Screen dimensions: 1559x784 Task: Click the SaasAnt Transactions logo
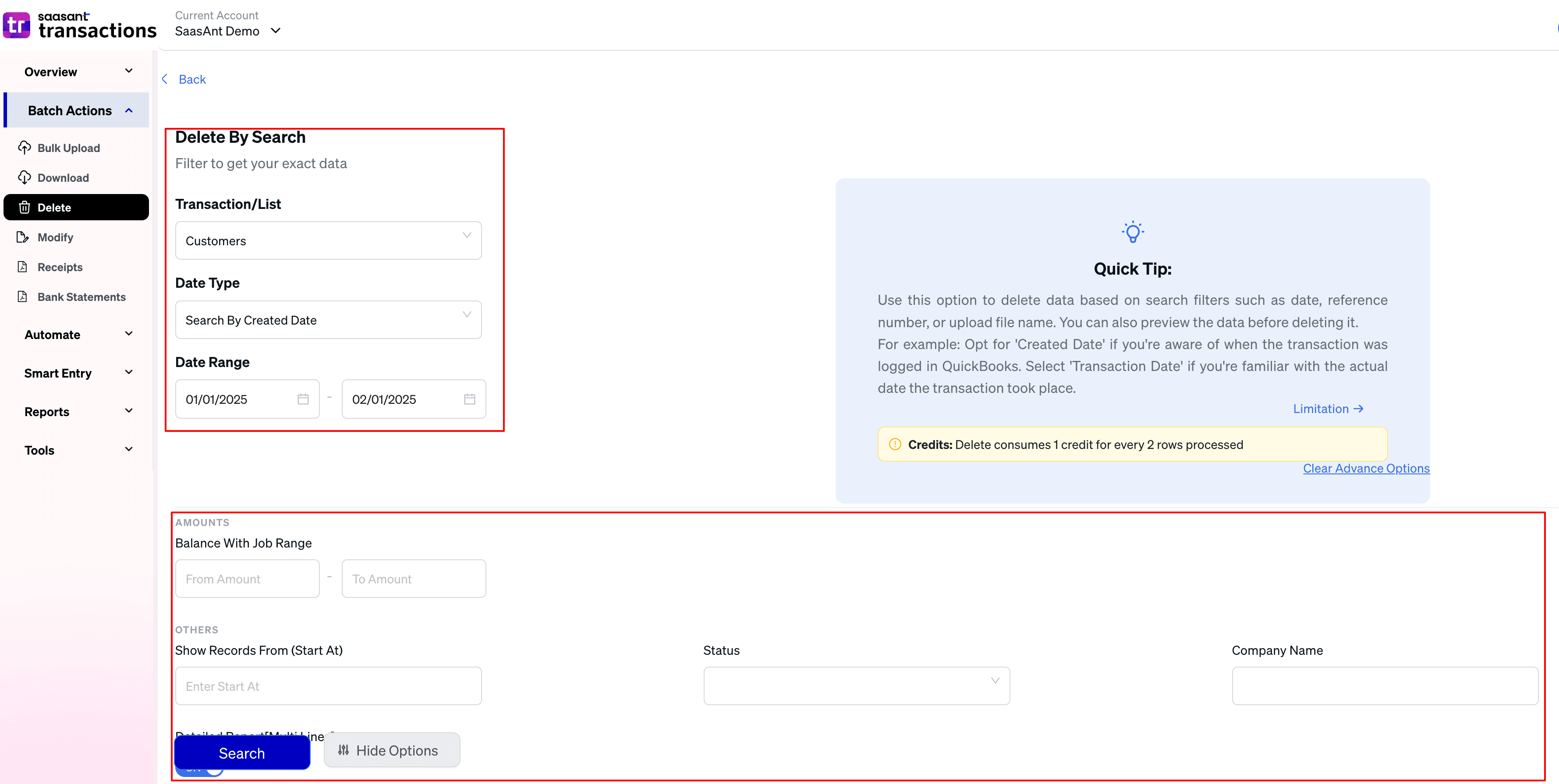coord(79,25)
